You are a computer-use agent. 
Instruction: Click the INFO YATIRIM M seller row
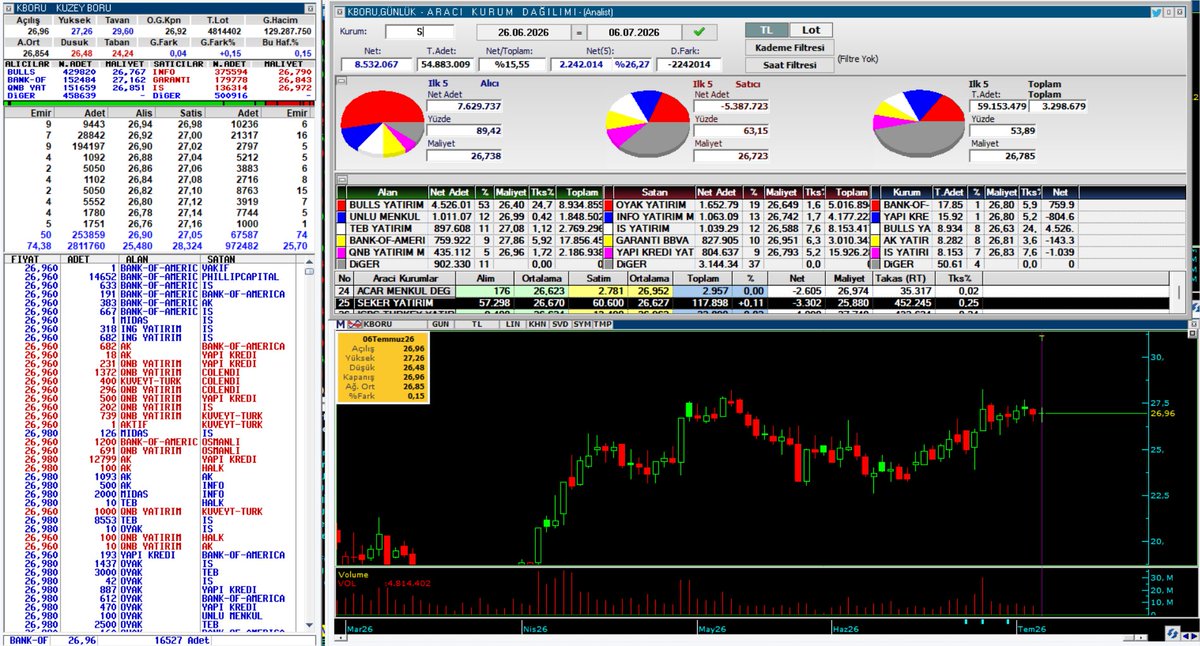736,215
